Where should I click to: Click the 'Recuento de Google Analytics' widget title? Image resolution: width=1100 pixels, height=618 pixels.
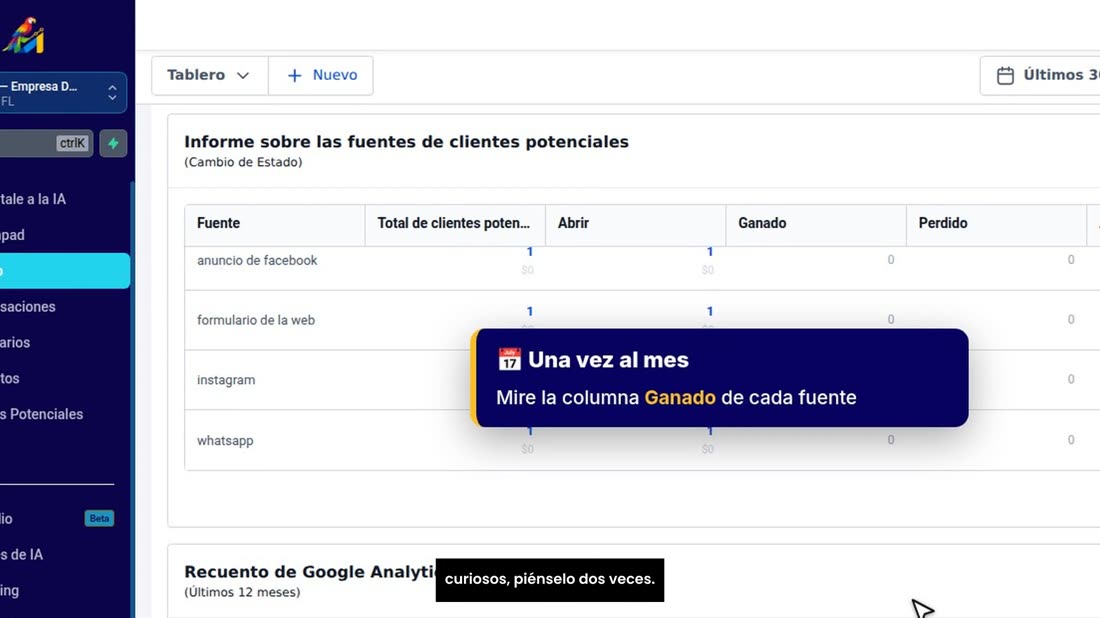click(309, 572)
